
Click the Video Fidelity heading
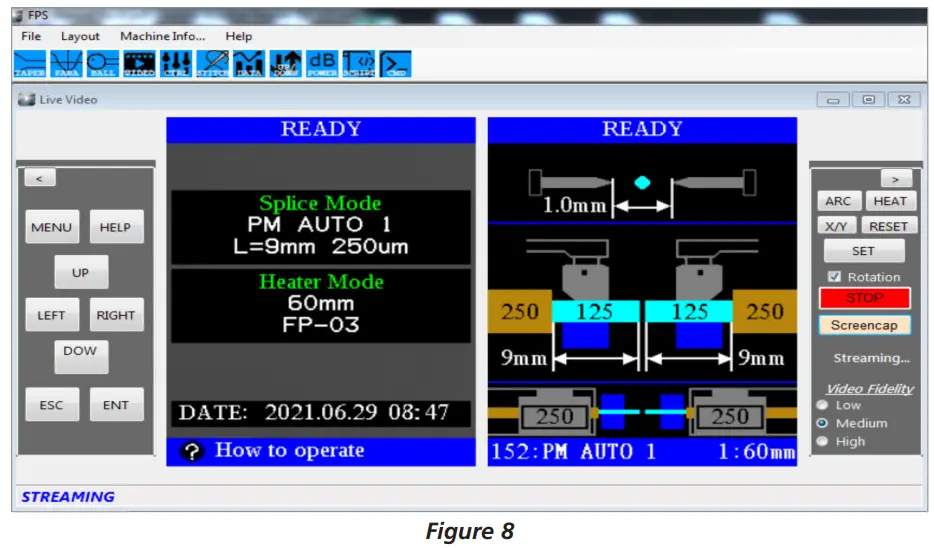870,388
